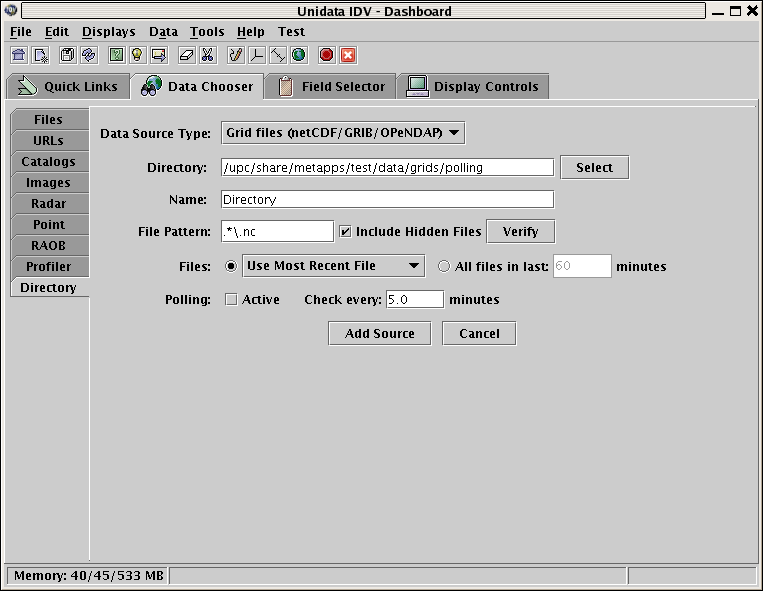
Task: Click the 'Check every' minutes field
Action: (414, 299)
